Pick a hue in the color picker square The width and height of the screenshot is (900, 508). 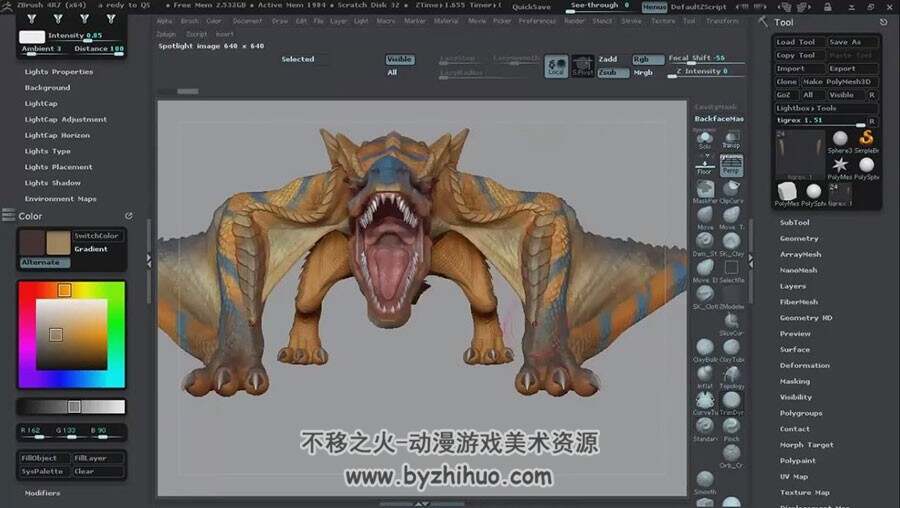point(72,335)
